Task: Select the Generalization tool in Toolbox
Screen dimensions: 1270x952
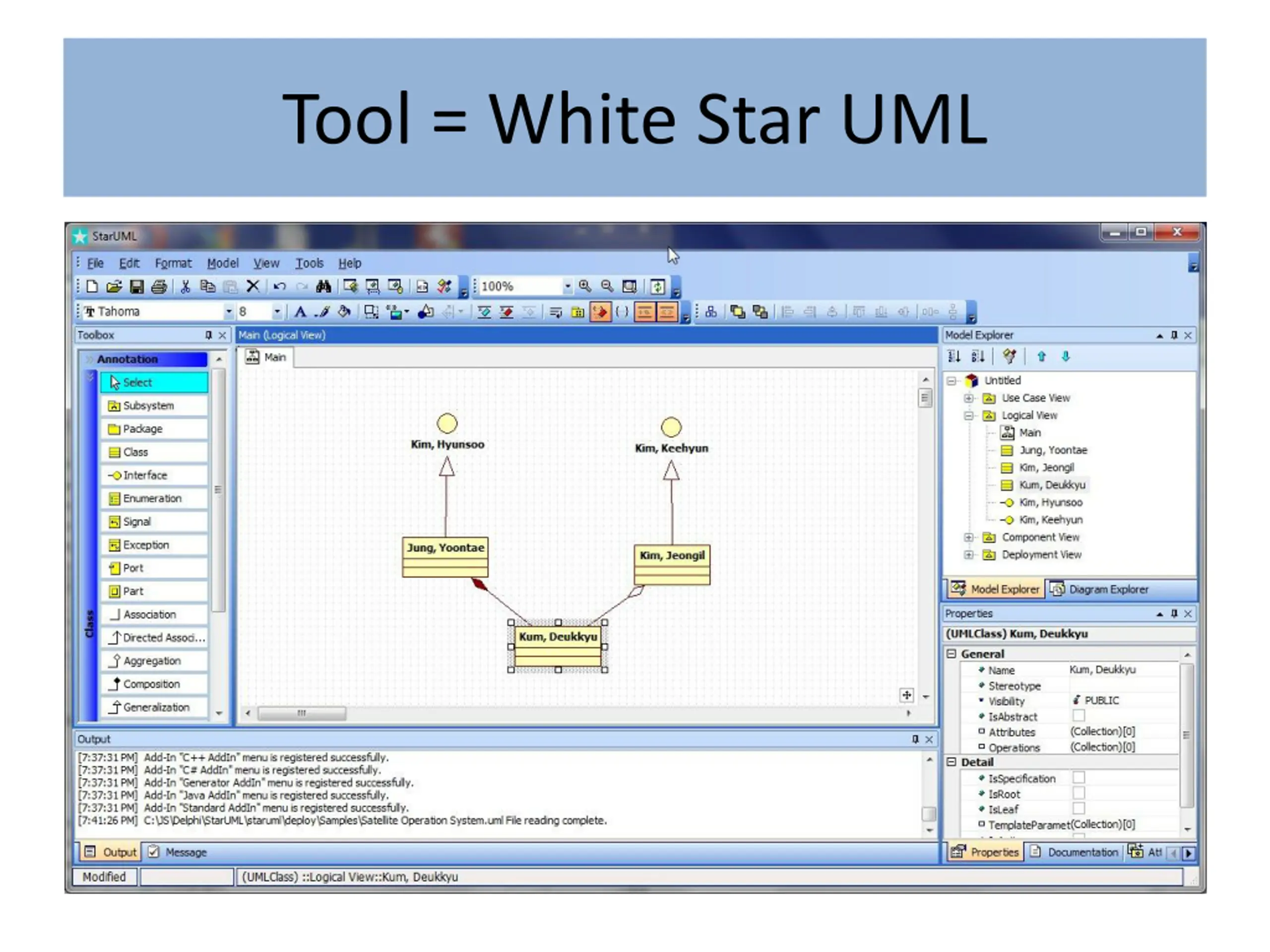Action: pos(154,707)
